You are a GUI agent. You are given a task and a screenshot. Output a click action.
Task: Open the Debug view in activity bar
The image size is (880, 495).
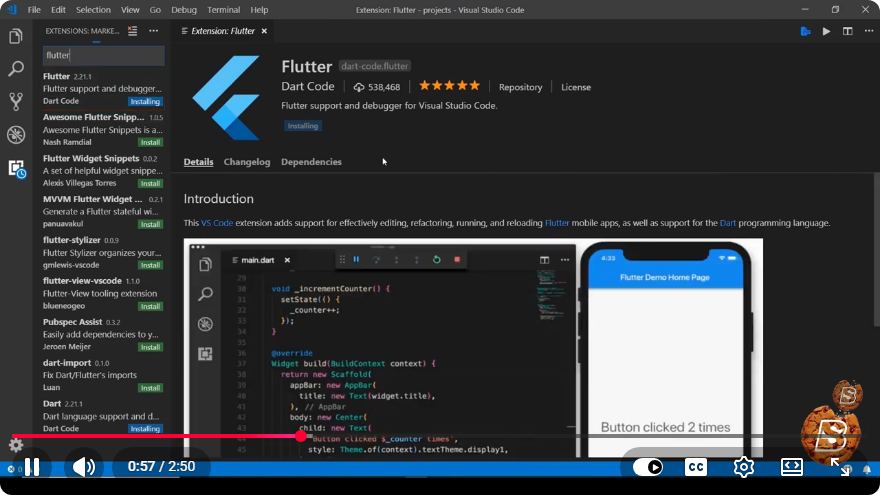click(x=16, y=135)
